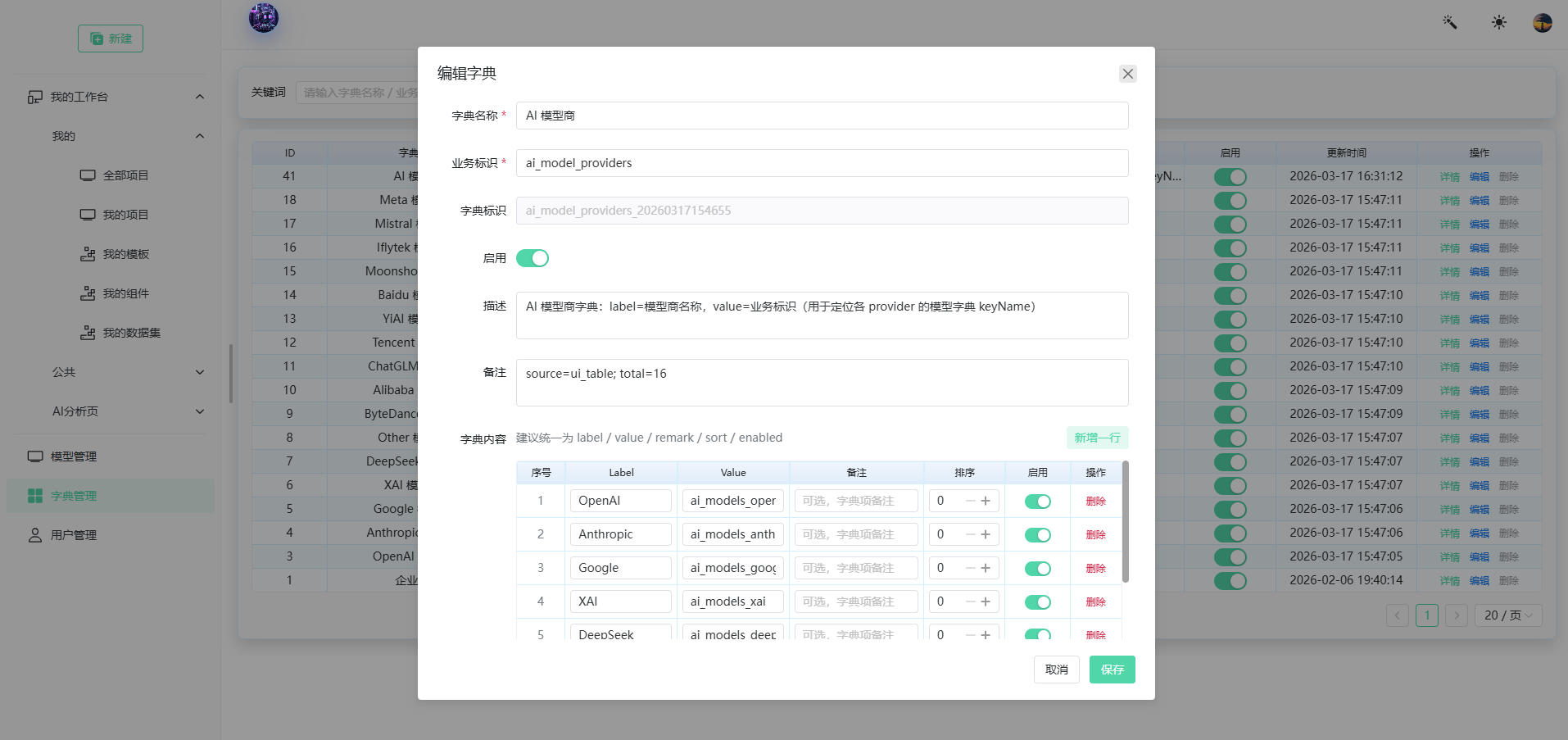Toggle the enabled switch for the XAI row

[x=1038, y=602]
